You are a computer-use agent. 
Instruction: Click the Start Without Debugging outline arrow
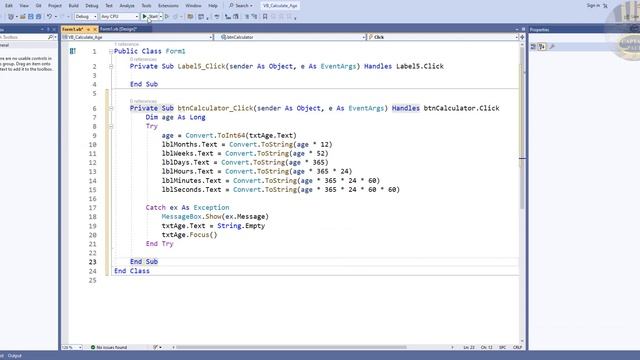167,17
